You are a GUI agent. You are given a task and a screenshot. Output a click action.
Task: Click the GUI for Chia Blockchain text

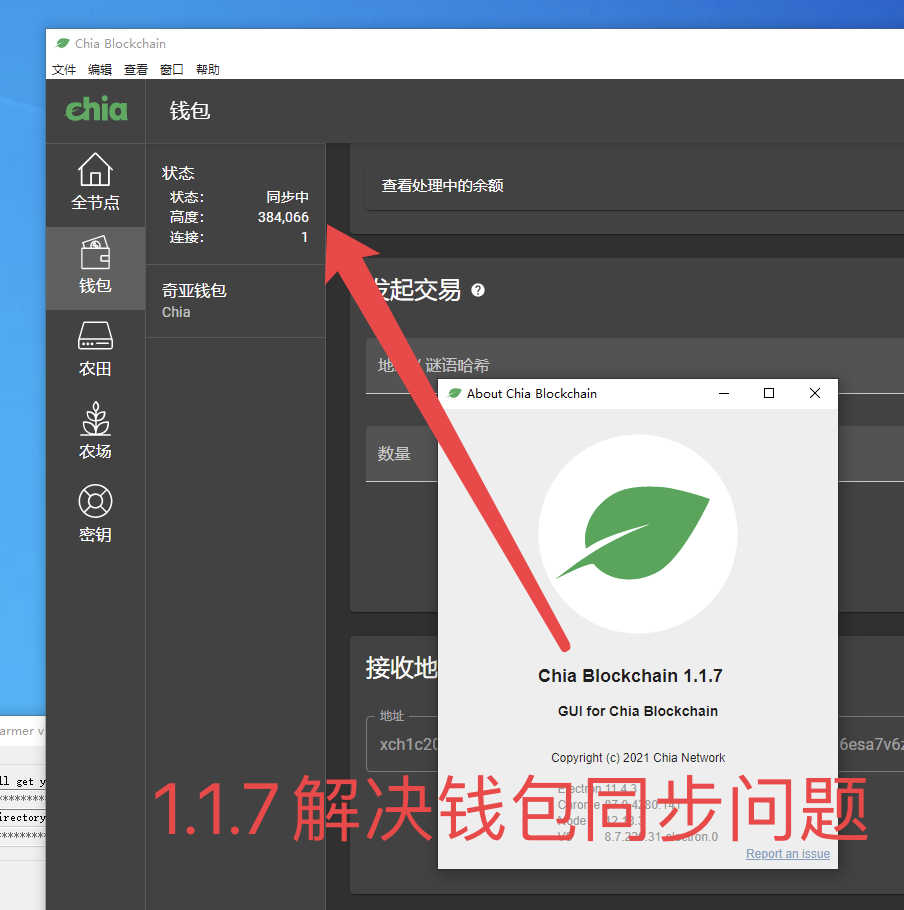638,711
